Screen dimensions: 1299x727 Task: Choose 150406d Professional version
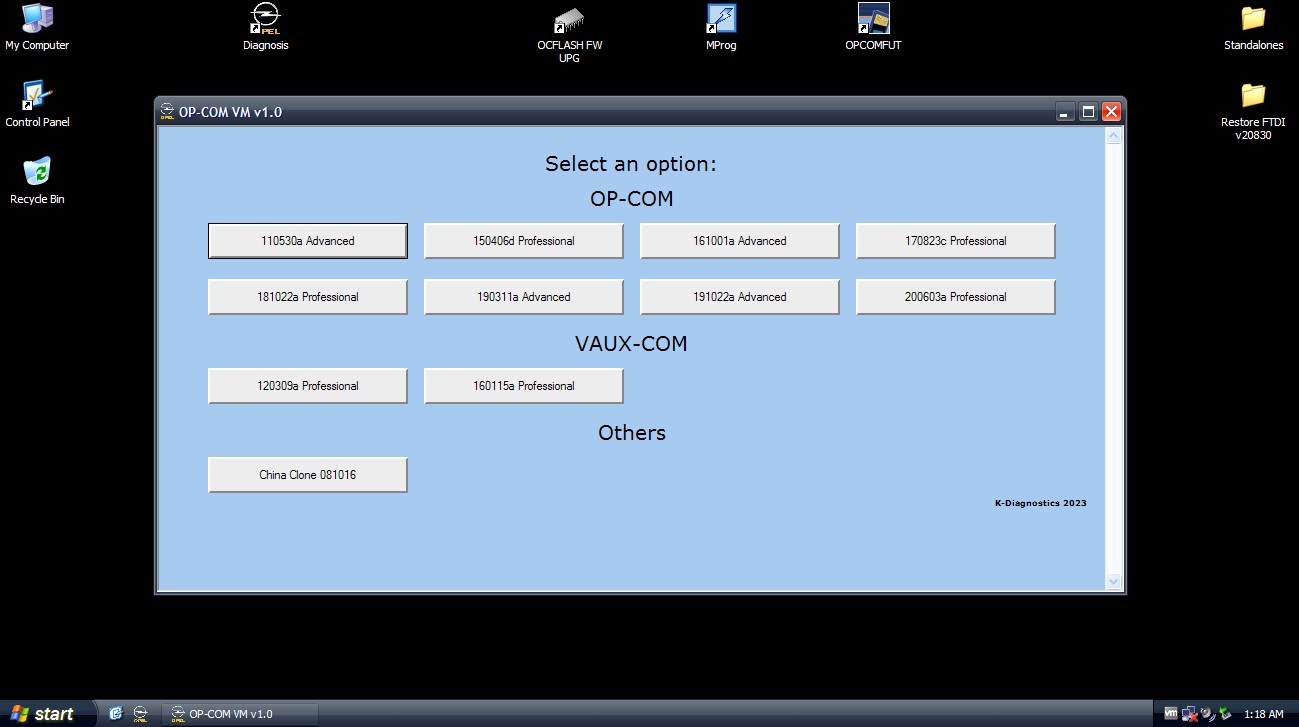[x=524, y=241]
